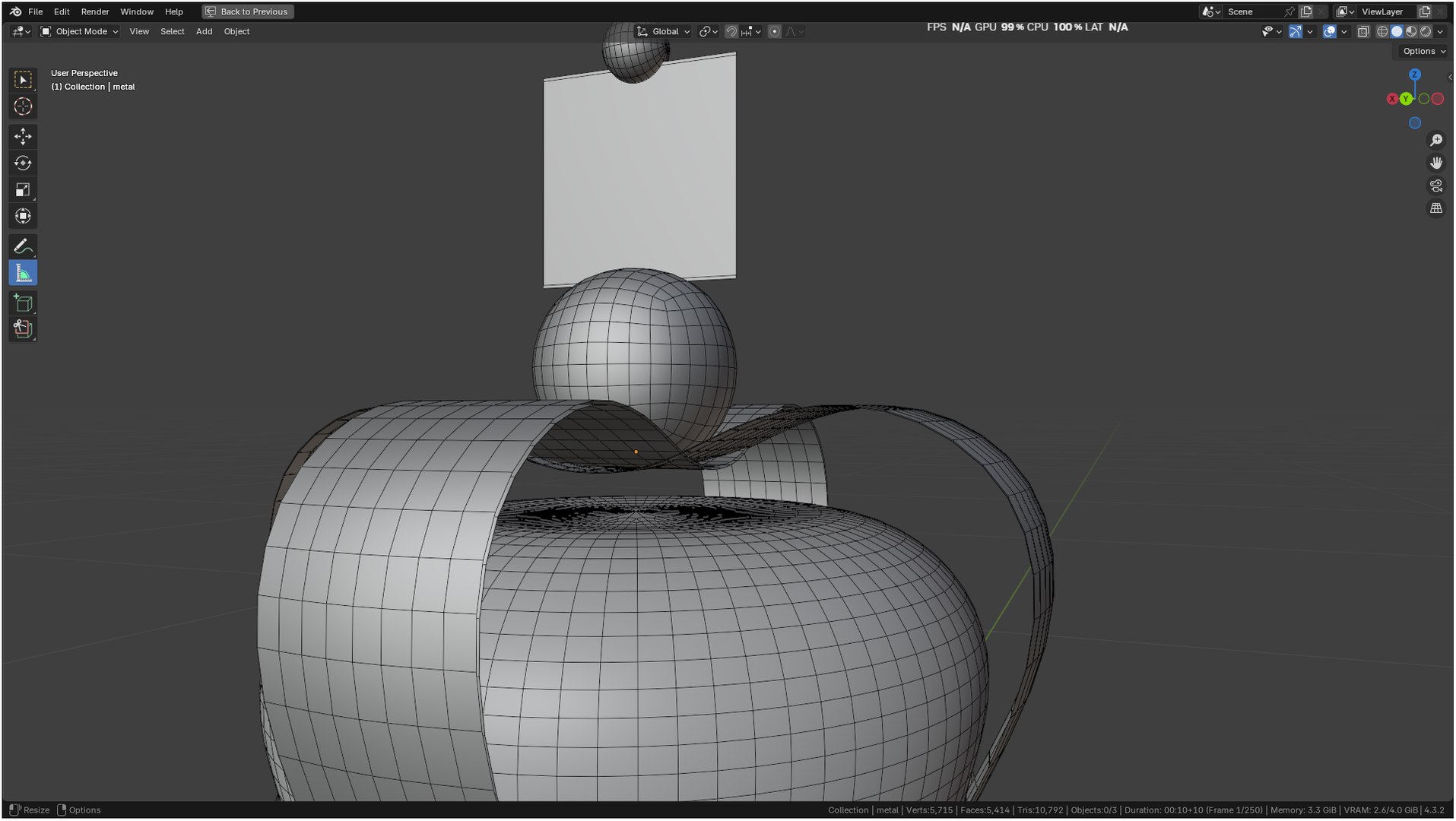Click the Back to Previous button
This screenshot has width=1456, height=821.
[x=248, y=11]
